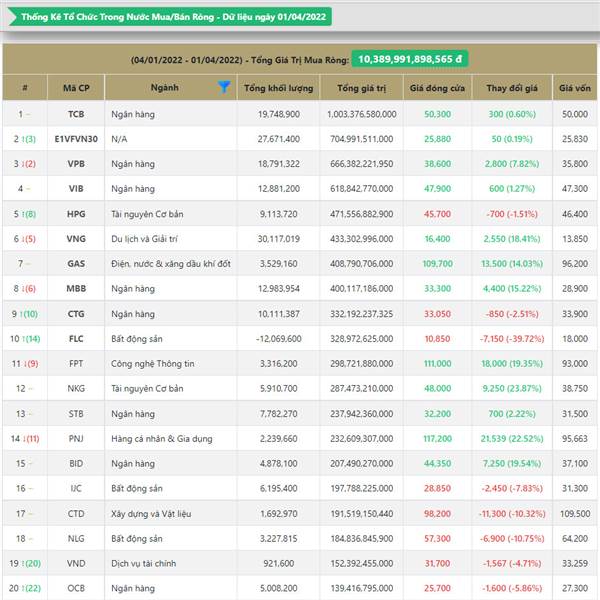Click the Ngành column header label

(165, 88)
